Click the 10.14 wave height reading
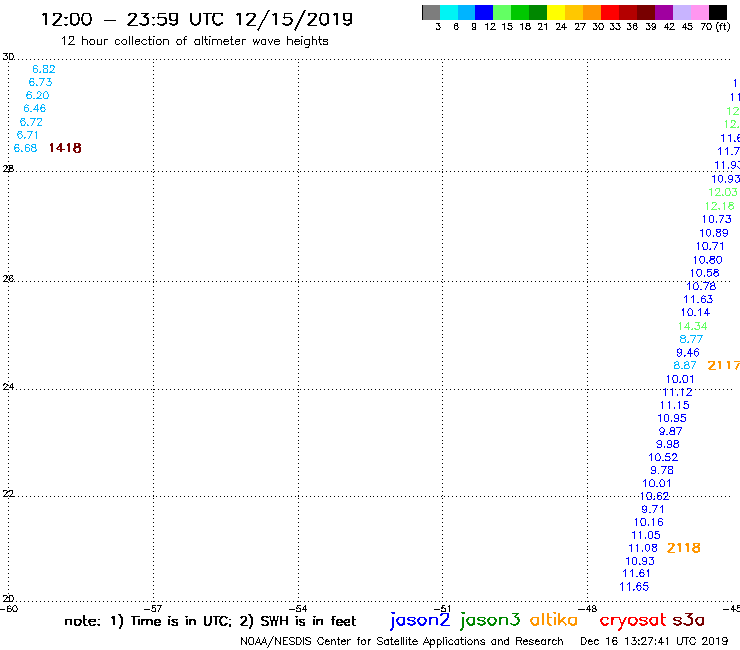 (x=695, y=312)
